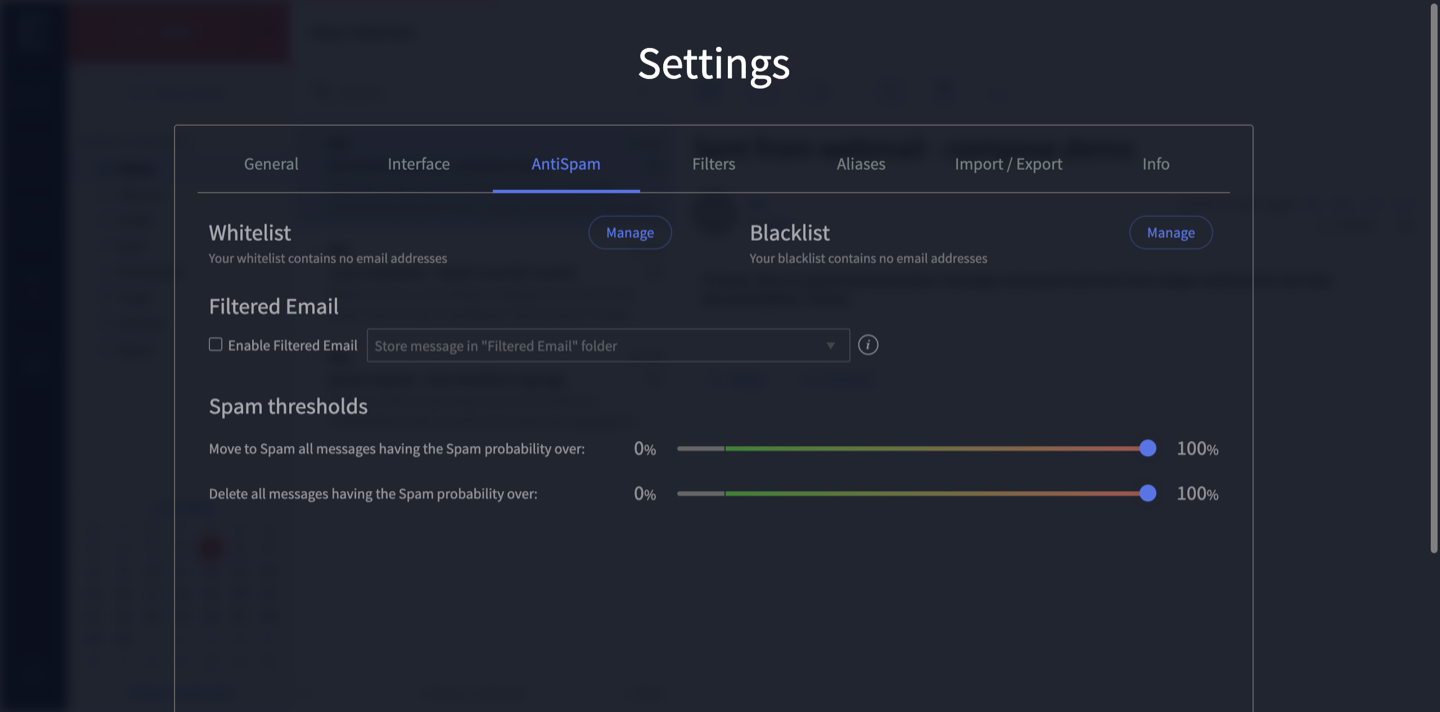Click the Delete messages threshold slider handle
Screen dimensions: 1440x712
tap(1148, 493)
